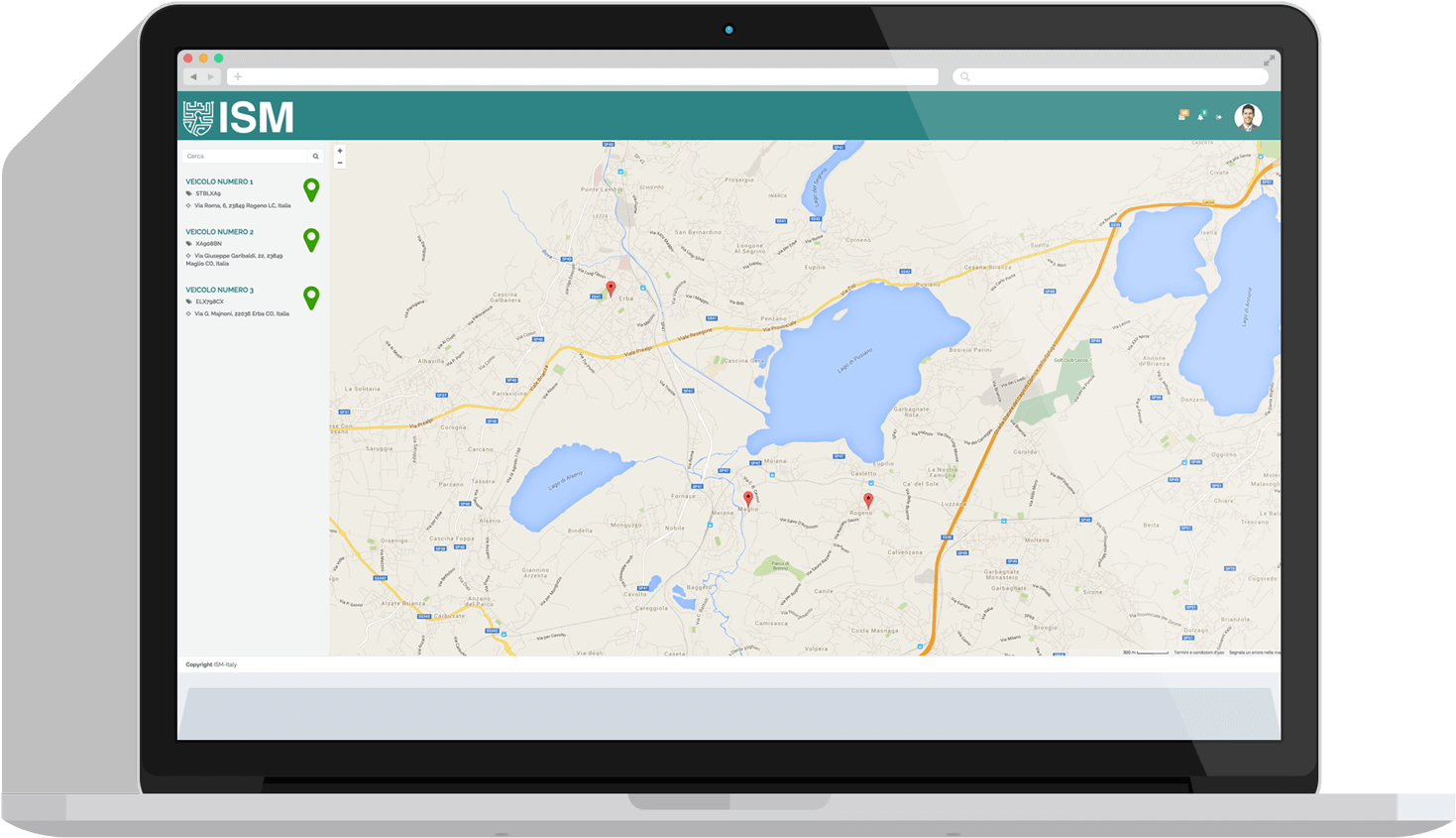This screenshot has width=1456, height=838.
Task: Click the ISM logo in the header
Action: 236,116
